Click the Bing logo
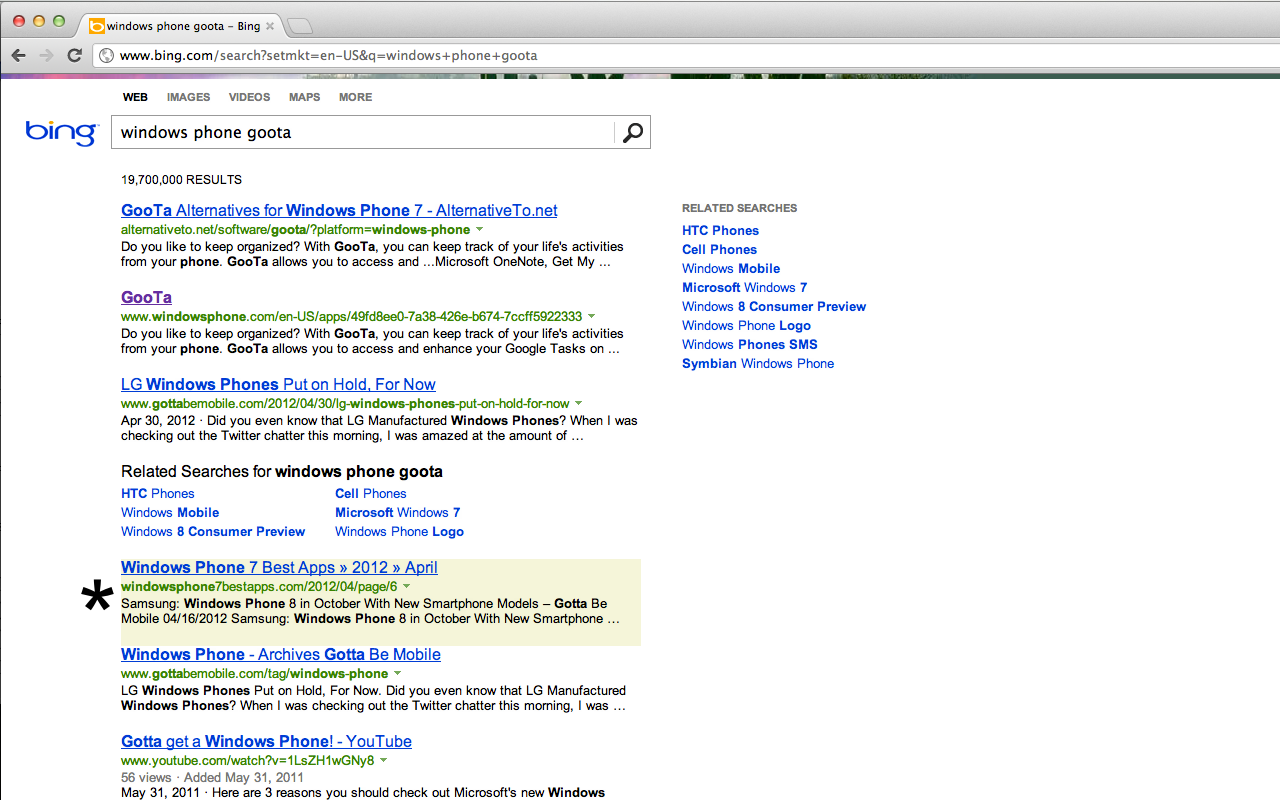 click(62, 133)
